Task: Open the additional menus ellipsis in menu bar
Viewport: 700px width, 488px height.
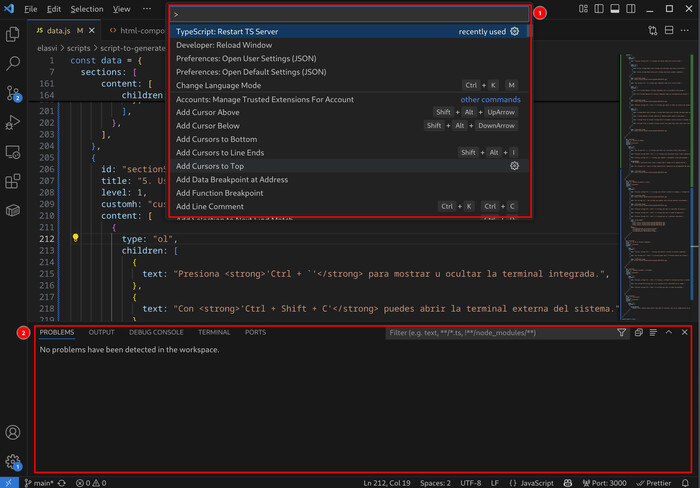Action: click(x=147, y=9)
